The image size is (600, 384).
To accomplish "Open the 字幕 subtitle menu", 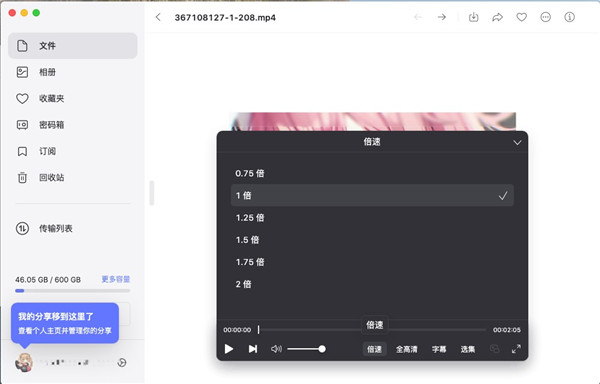I will [439, 349].
